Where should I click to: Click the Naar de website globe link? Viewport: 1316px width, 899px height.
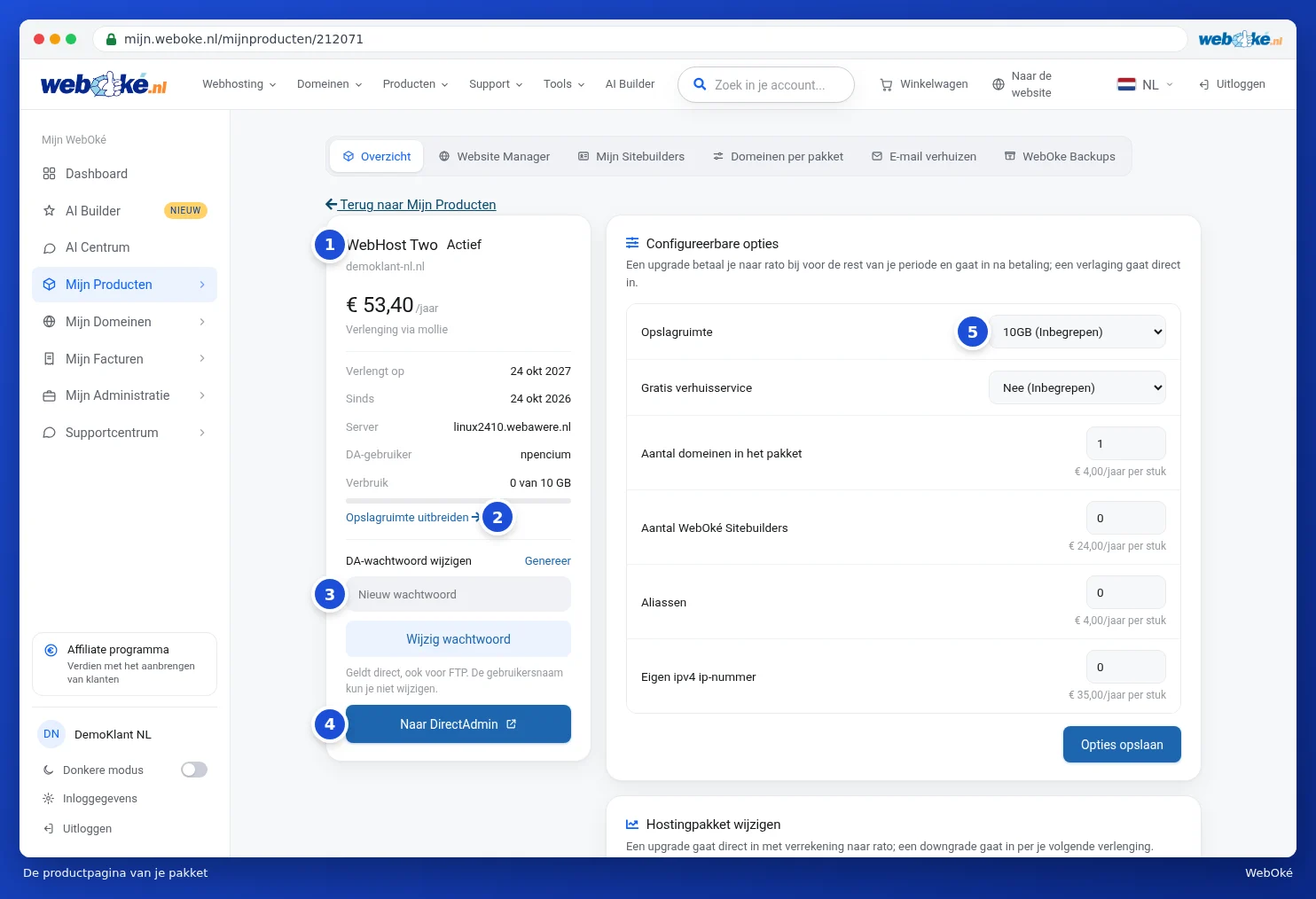click(x=1022, y=84)
